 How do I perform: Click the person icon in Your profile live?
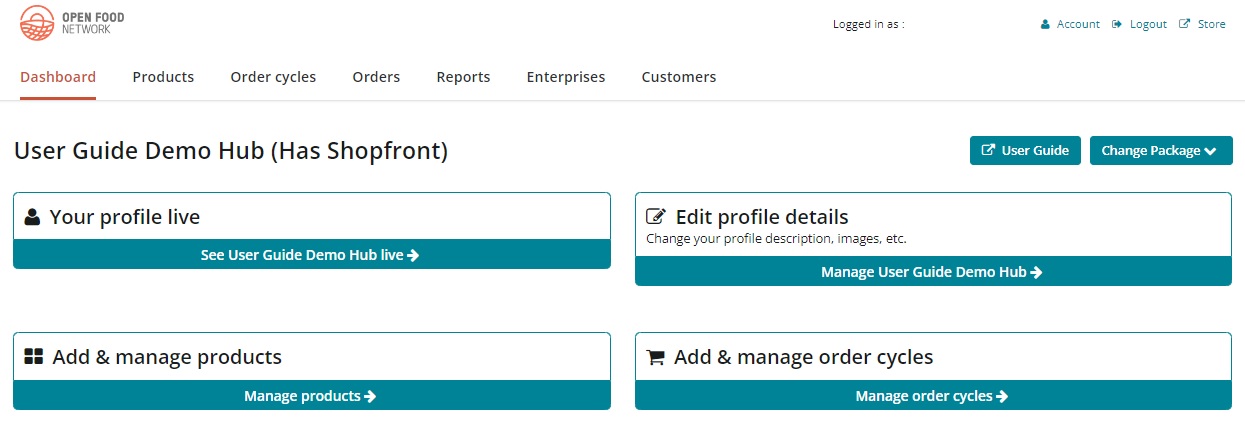click(x=33, y=217)
